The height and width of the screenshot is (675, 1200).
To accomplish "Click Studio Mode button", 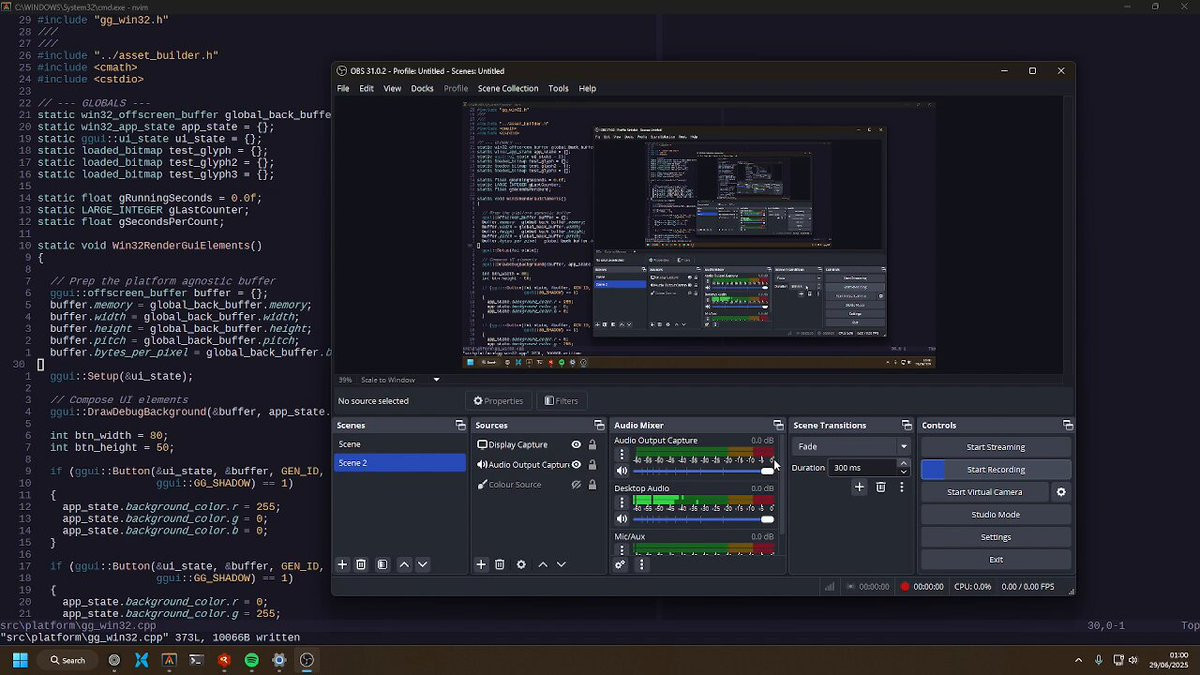I will [x=995, y=515].
